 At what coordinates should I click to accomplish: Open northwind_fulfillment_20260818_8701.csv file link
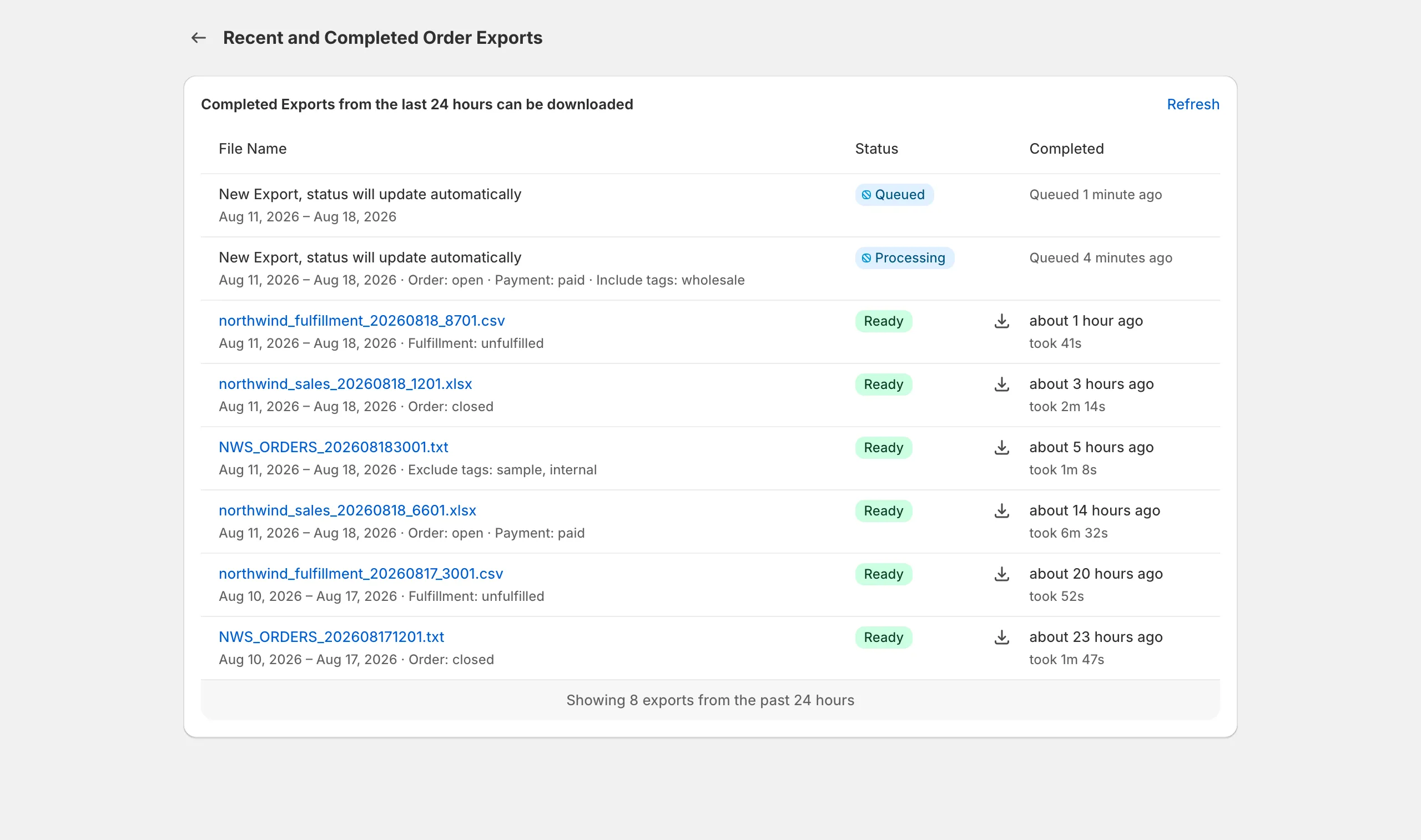(x=362, y=320)
